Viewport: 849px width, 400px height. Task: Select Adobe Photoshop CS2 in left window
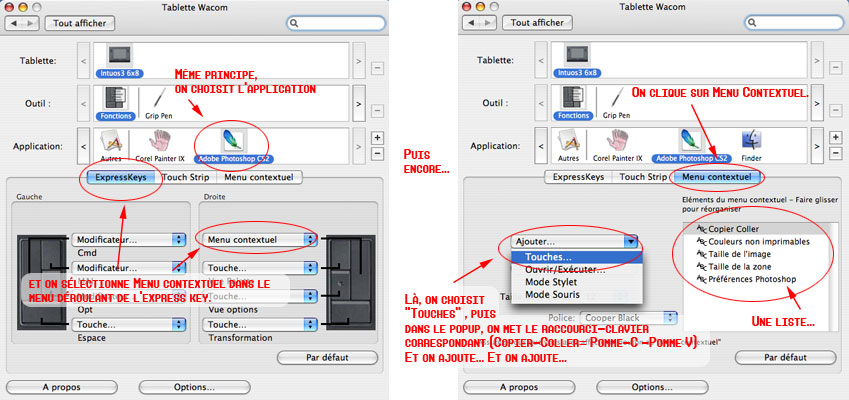pyautogui.click(x=234, y=146)
